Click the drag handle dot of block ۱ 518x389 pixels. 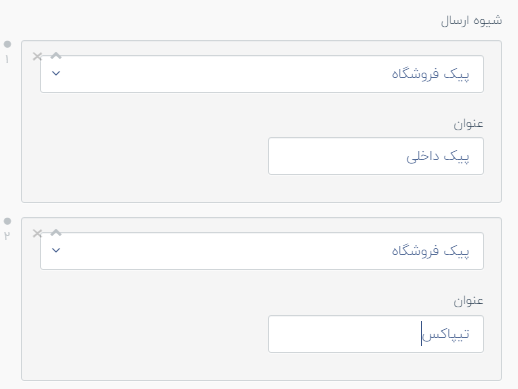(7, 44)
